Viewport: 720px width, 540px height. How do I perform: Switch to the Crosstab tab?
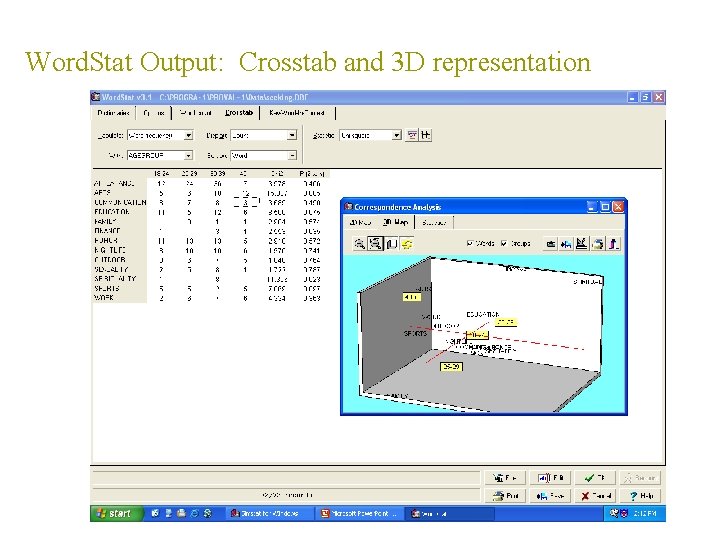[239, 112]
